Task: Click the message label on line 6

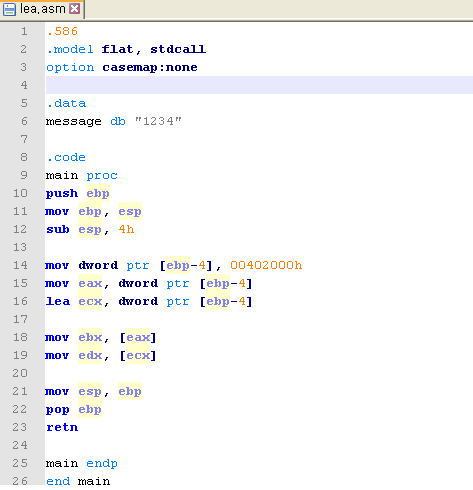Action: (x=74, y=122)
